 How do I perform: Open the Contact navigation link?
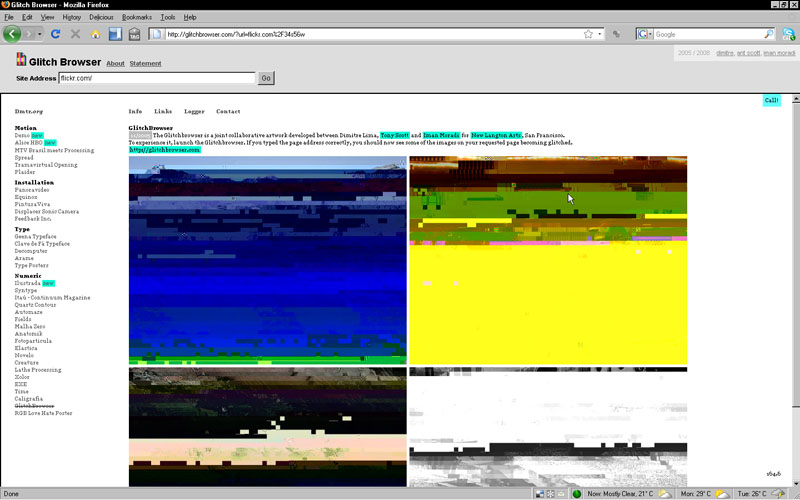pos(228,111)
